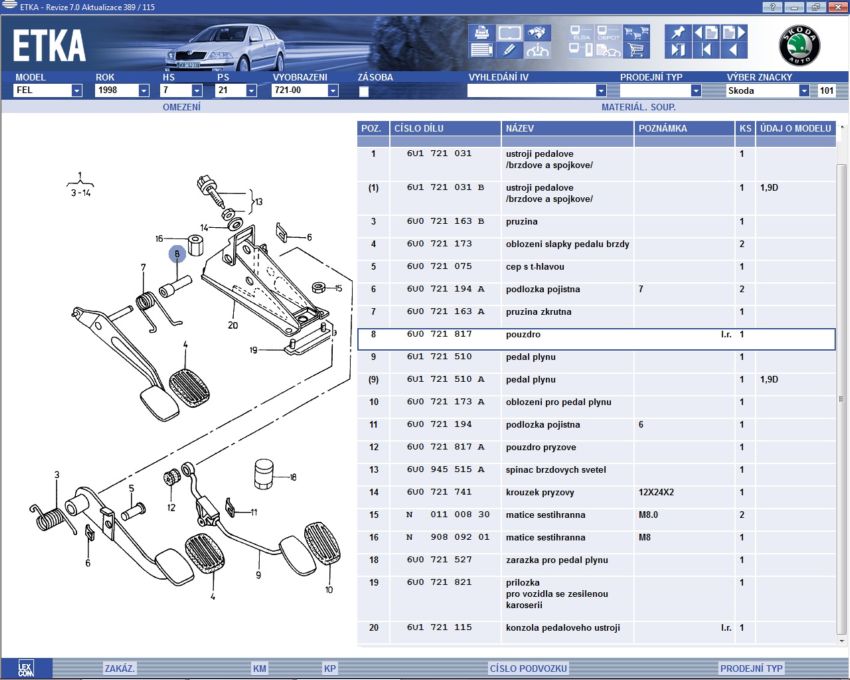
Task: Click the pushpin icon
Action: (678, 33)
